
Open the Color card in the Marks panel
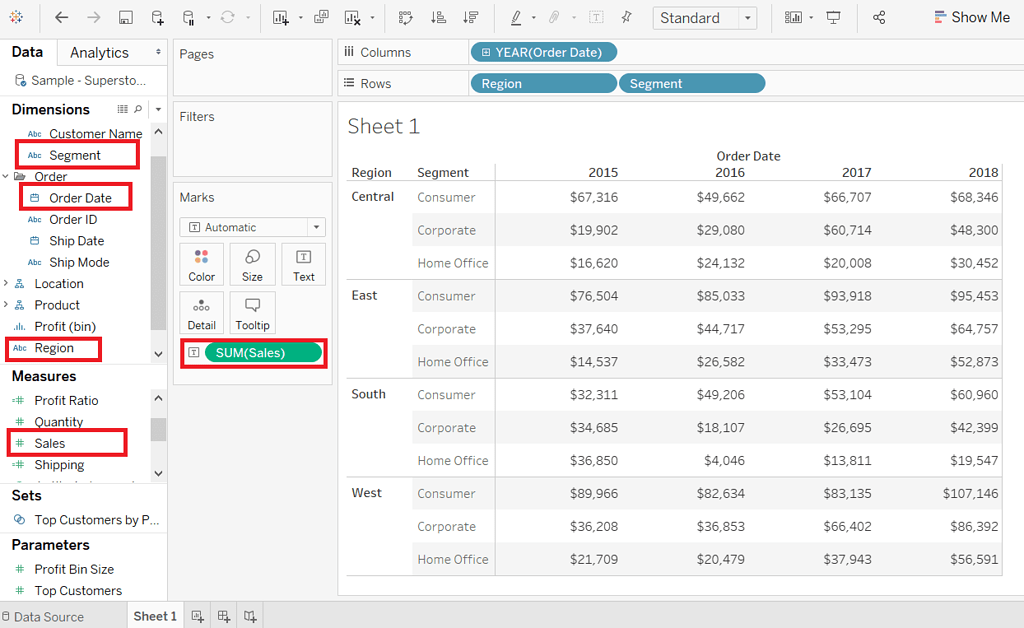[x=201, y=263]
